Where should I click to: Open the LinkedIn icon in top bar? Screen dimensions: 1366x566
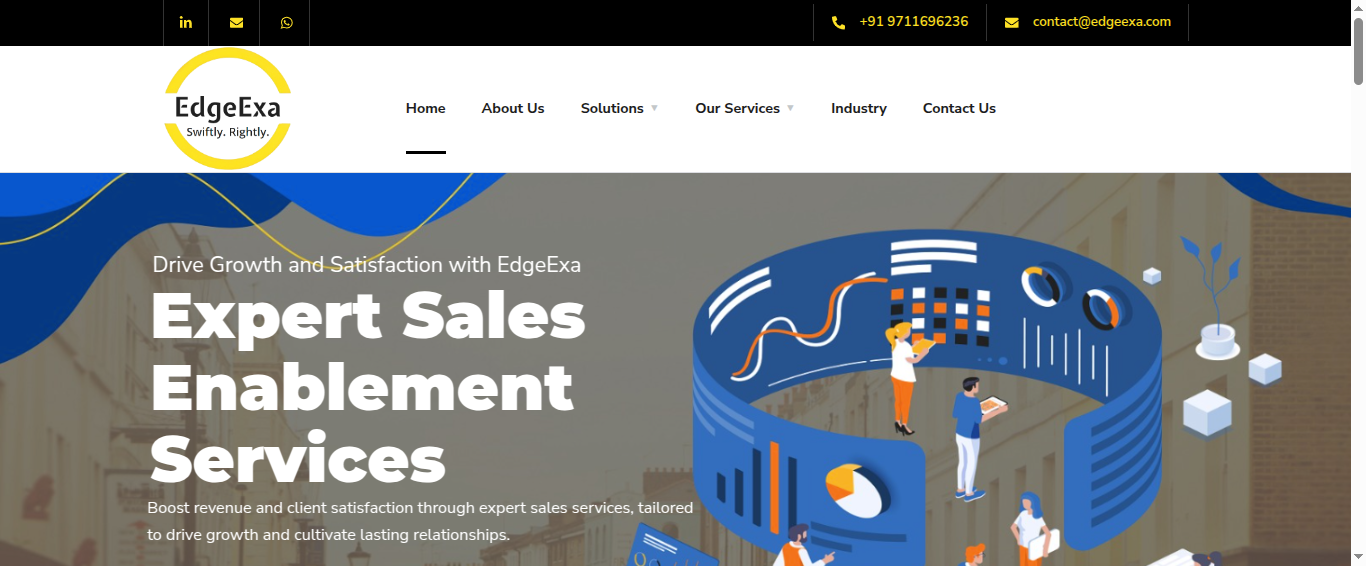click(186, 22)
